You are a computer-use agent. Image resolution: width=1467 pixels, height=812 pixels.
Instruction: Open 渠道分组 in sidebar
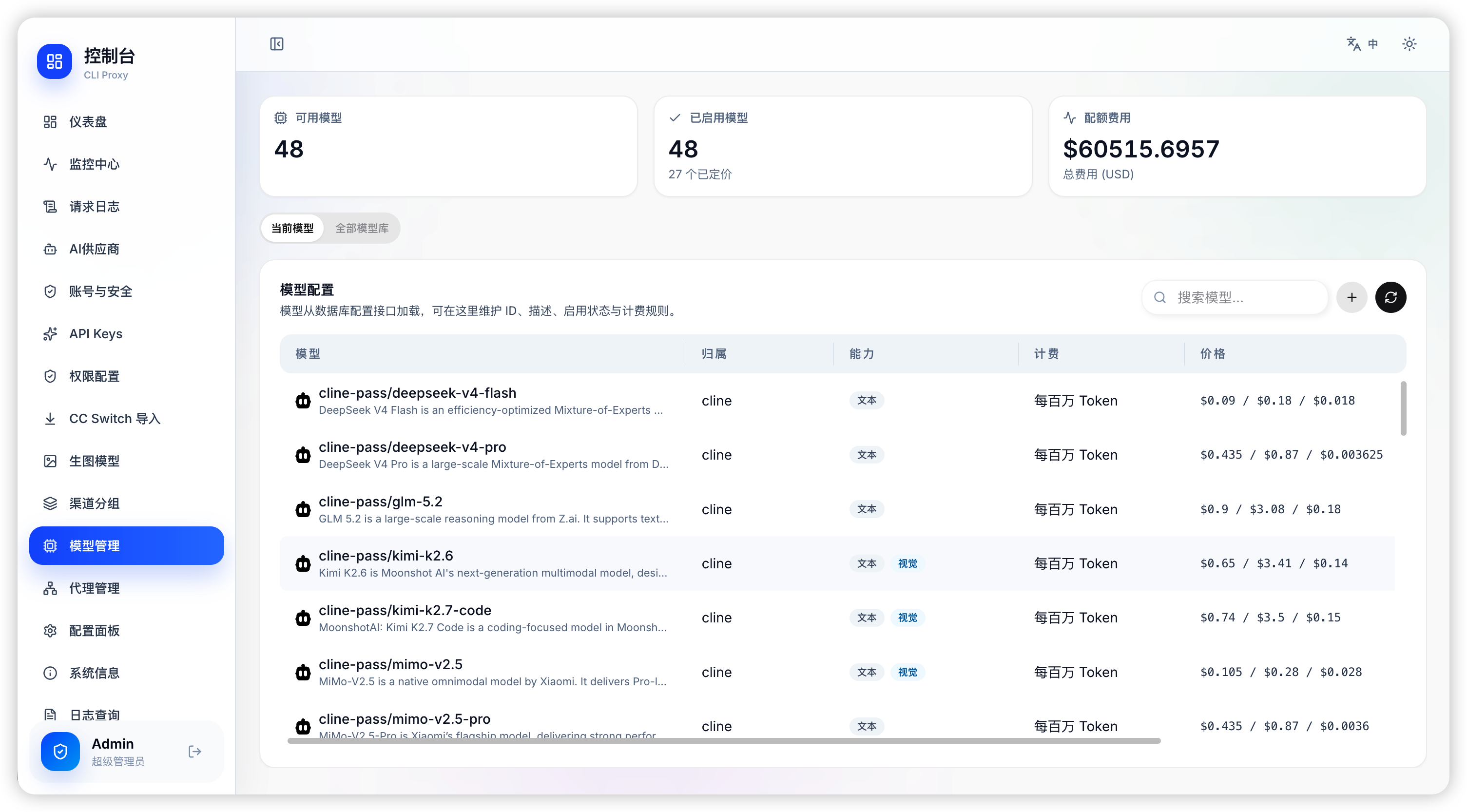[126, 503]
